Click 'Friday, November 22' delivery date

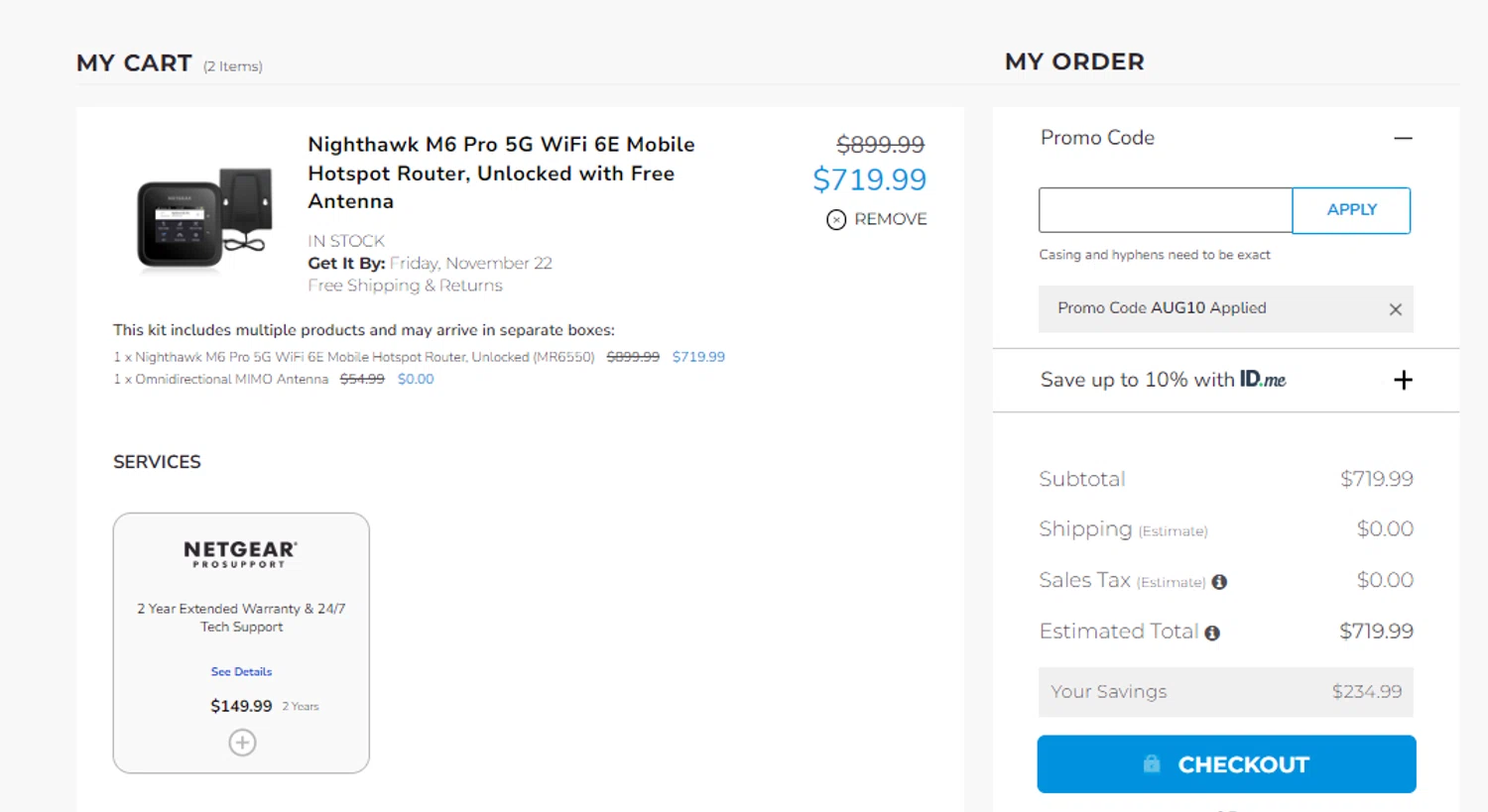click(x=471, y=263)
